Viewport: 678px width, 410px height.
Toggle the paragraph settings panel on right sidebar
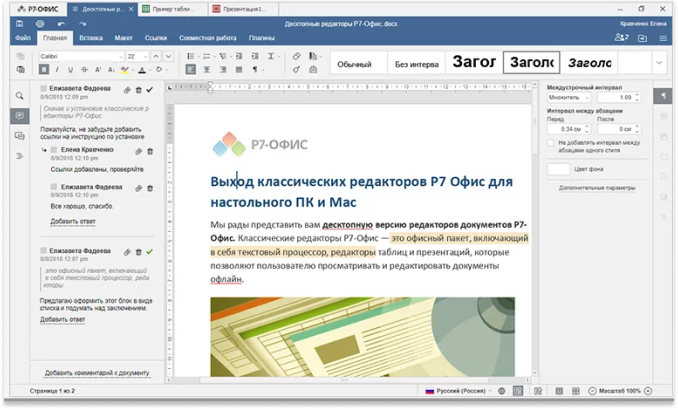pyautogui.click(x=663, y=96)
